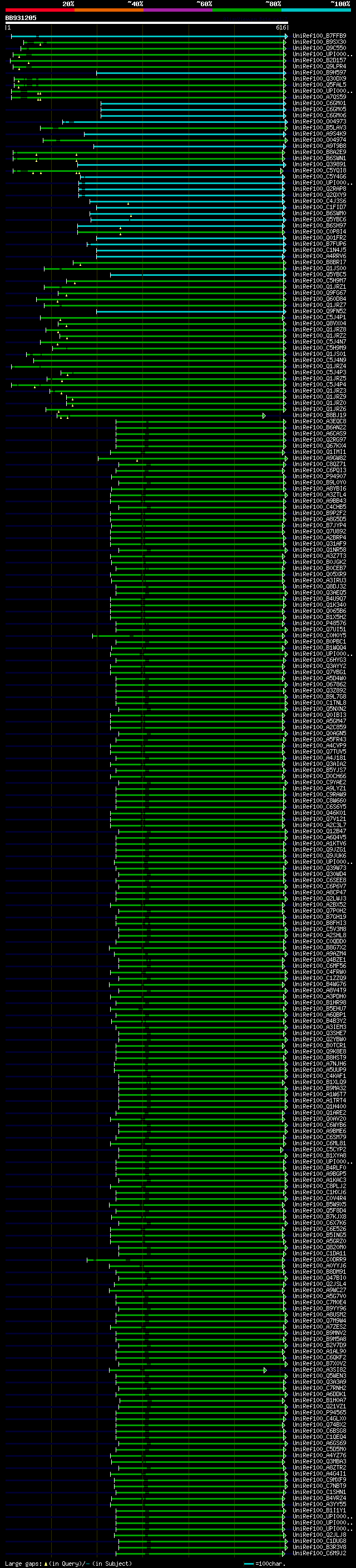Select hit label UniRef100_C6GM06
Image resolution: width=356 pixels, height=1568 pixels.
(x=319, y=116)
